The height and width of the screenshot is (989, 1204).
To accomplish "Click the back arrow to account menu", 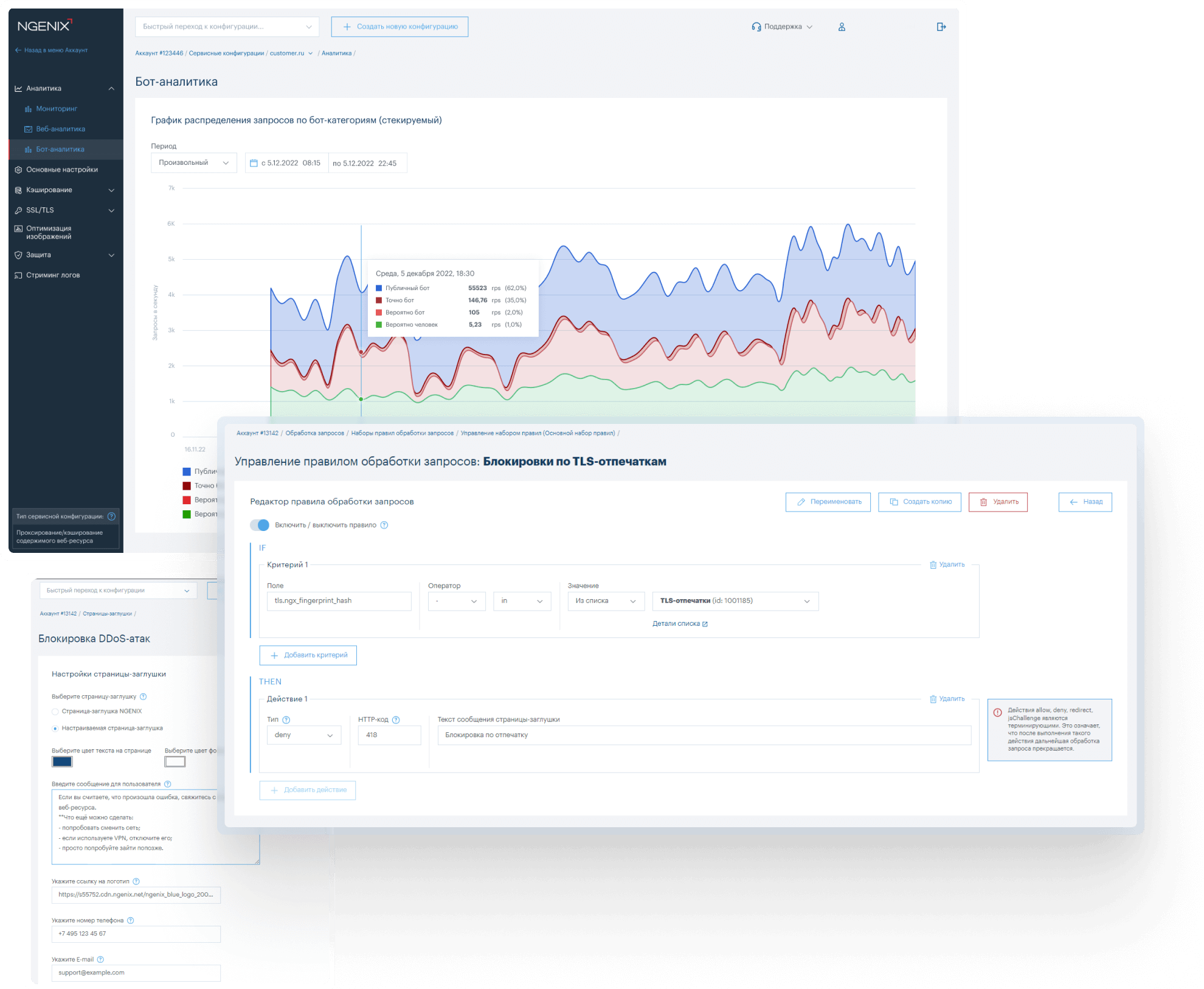I will [x=18, y=50].
